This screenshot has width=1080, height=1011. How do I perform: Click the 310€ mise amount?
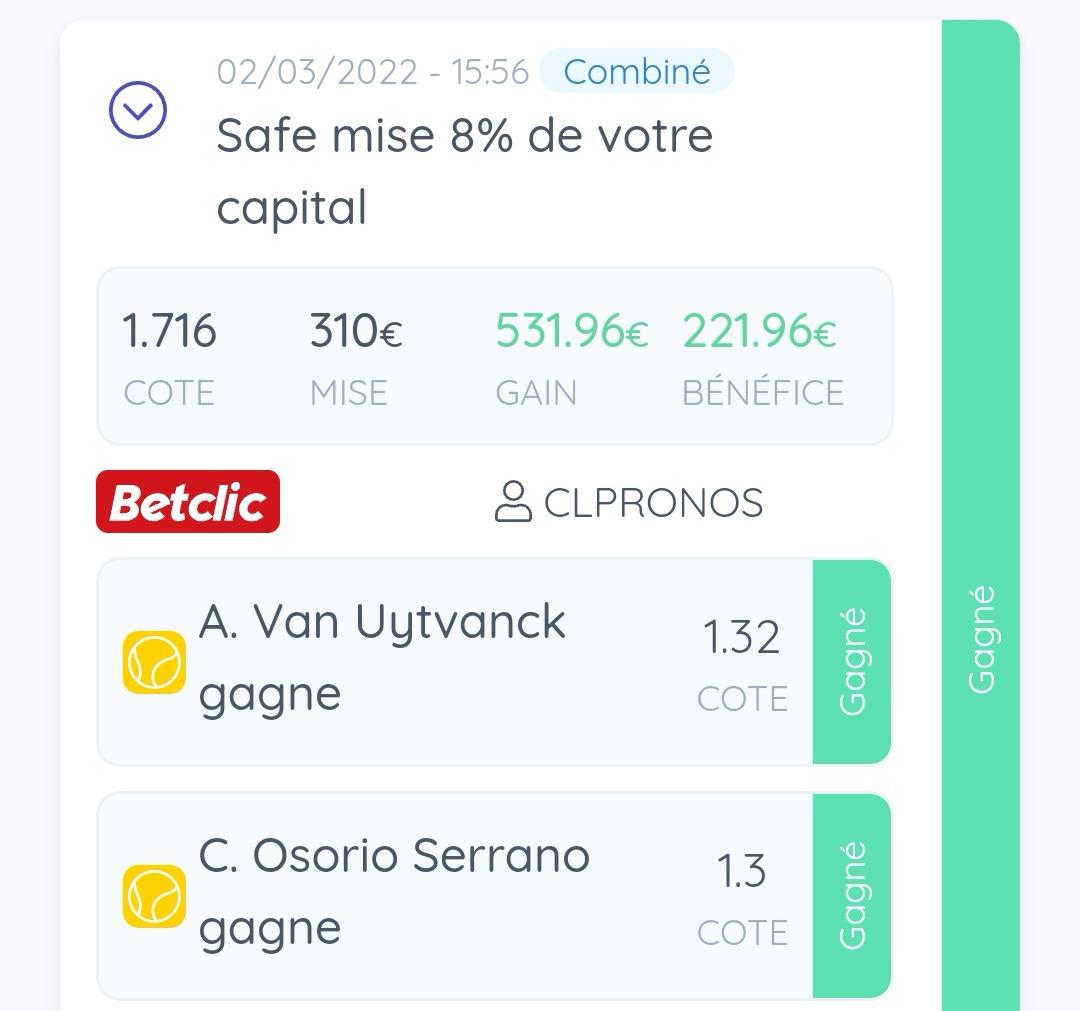356,331
